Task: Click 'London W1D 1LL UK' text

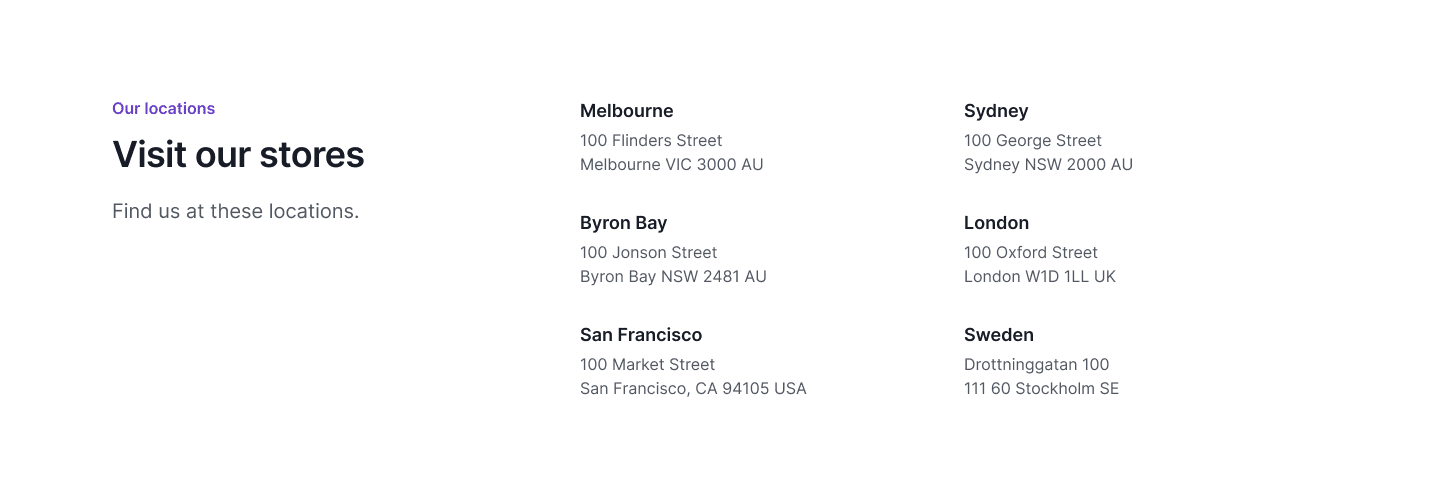Action: coord(1040,276)
